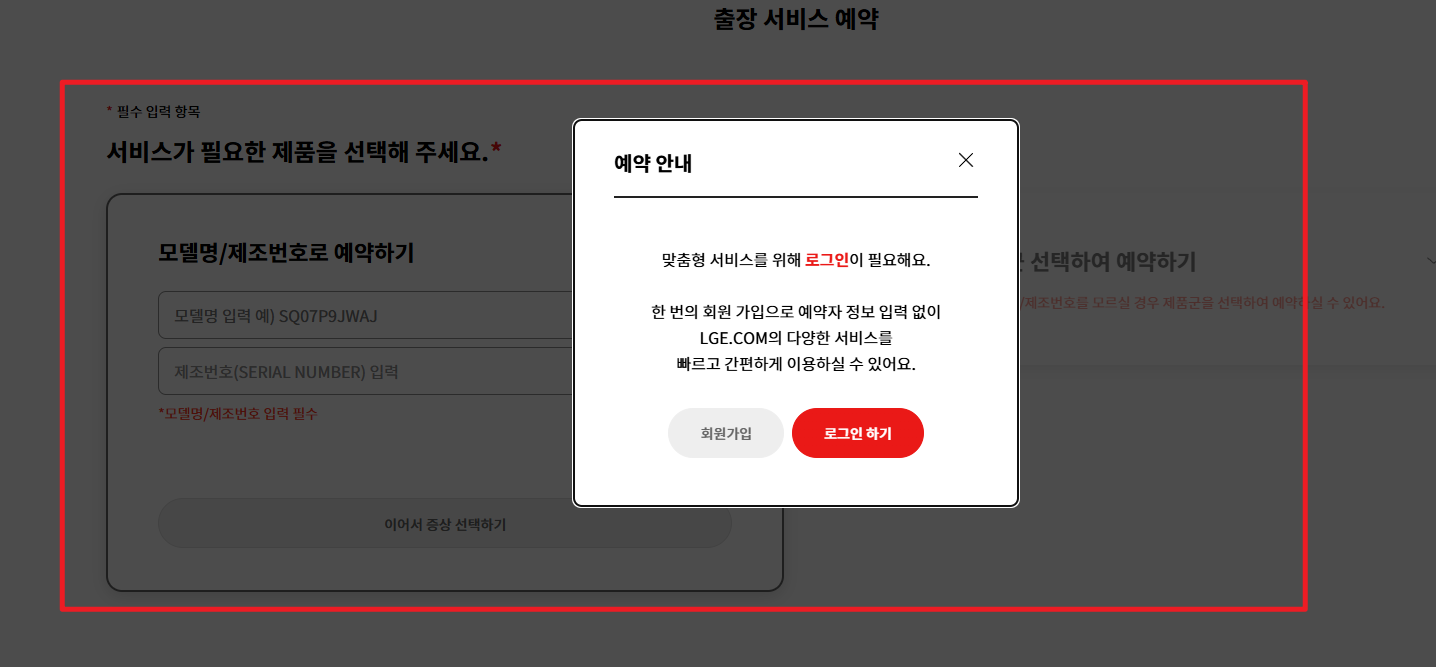Click the 서비스가 필요한 제품을 선택해 주세요 heading
Viewport: 1436px width, 667px height.
[x=304, y=152]
